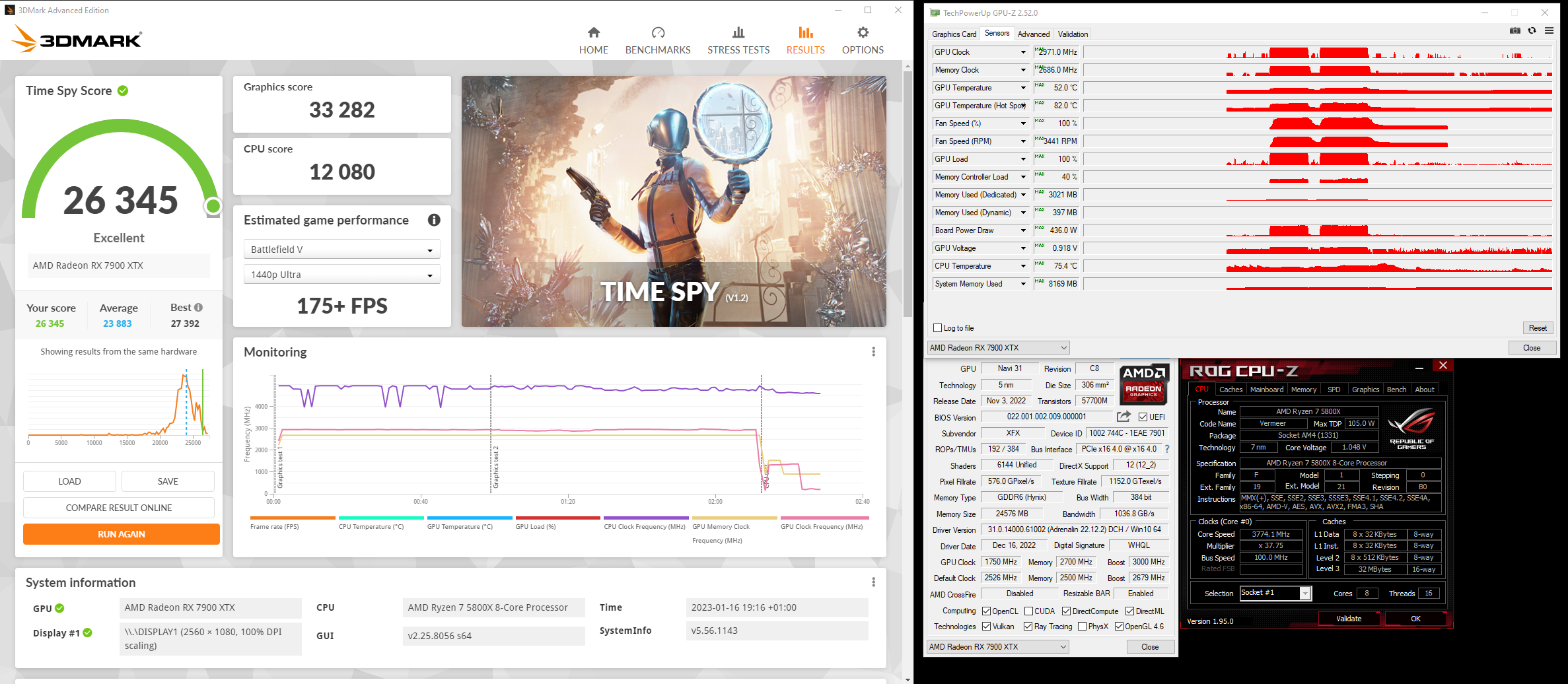Toggle the CUDA checkbox
1568x684 pixels.
1028,611
